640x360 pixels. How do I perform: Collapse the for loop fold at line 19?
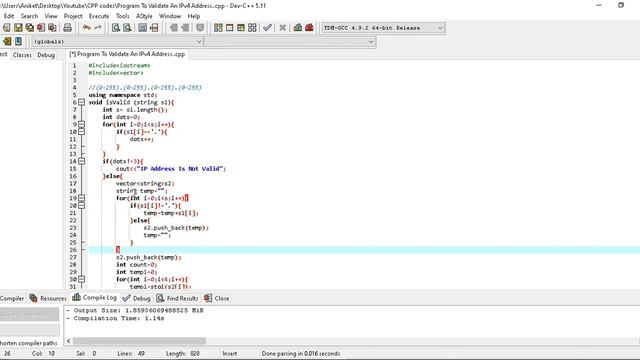82,198
